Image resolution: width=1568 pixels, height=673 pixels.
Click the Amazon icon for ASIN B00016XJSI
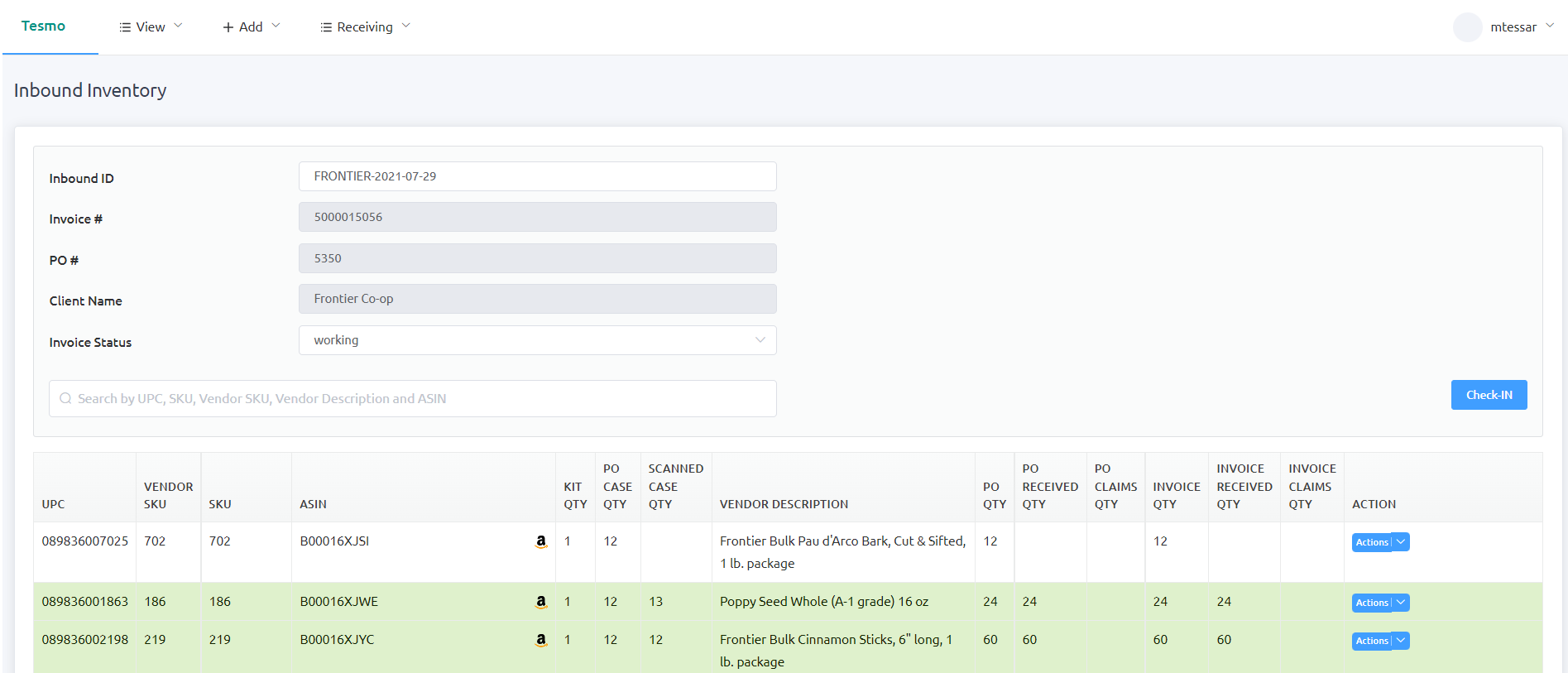541,541
